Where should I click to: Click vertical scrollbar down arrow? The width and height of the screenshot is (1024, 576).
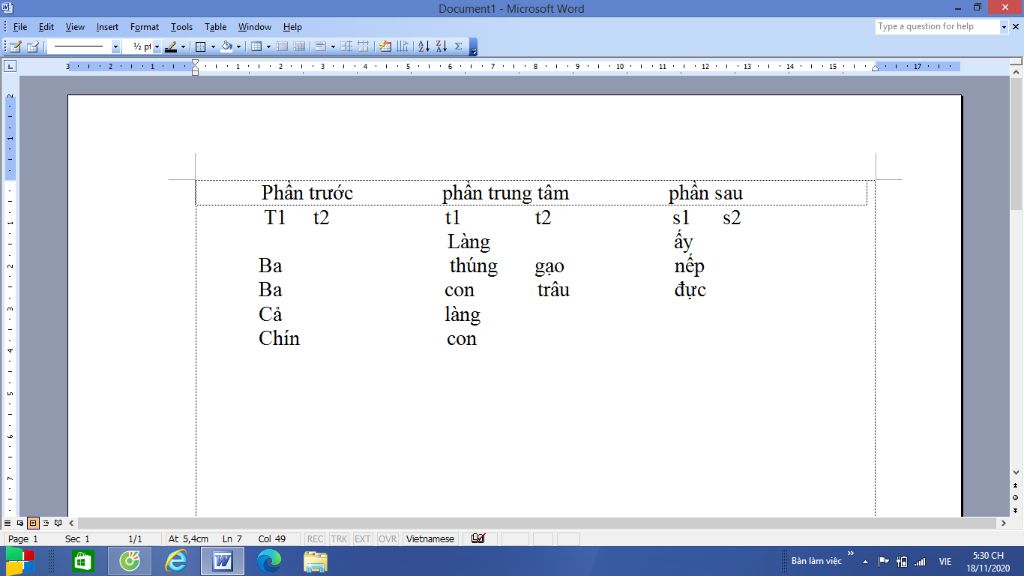[1016, 472]
